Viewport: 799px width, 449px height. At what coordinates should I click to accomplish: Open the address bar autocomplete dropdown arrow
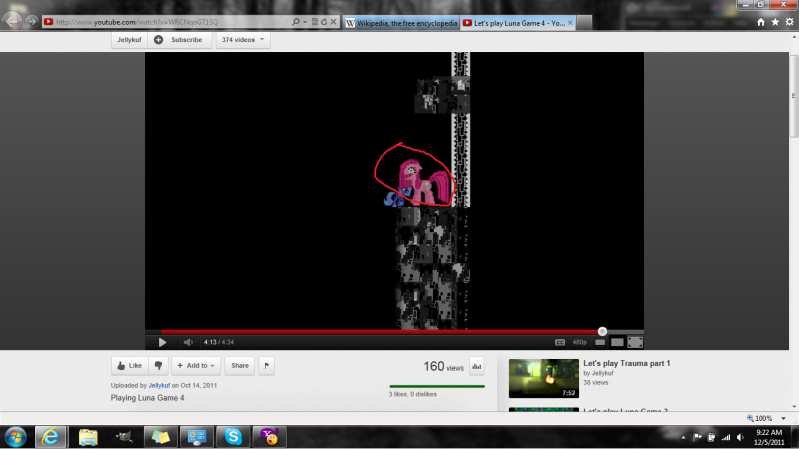coord(305,22)
